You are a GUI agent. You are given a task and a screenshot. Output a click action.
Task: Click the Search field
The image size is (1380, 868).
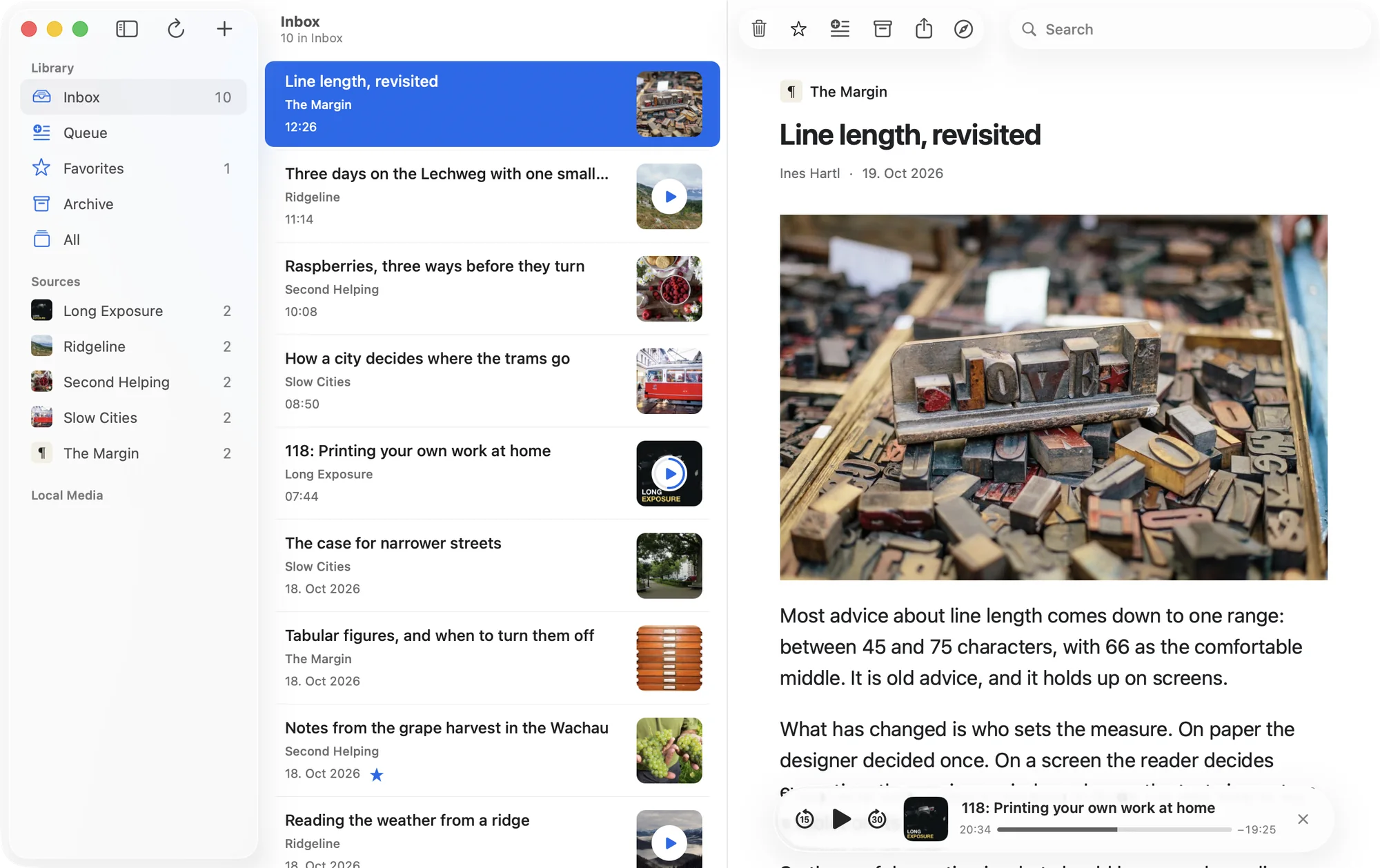[x=1190, y=29]
